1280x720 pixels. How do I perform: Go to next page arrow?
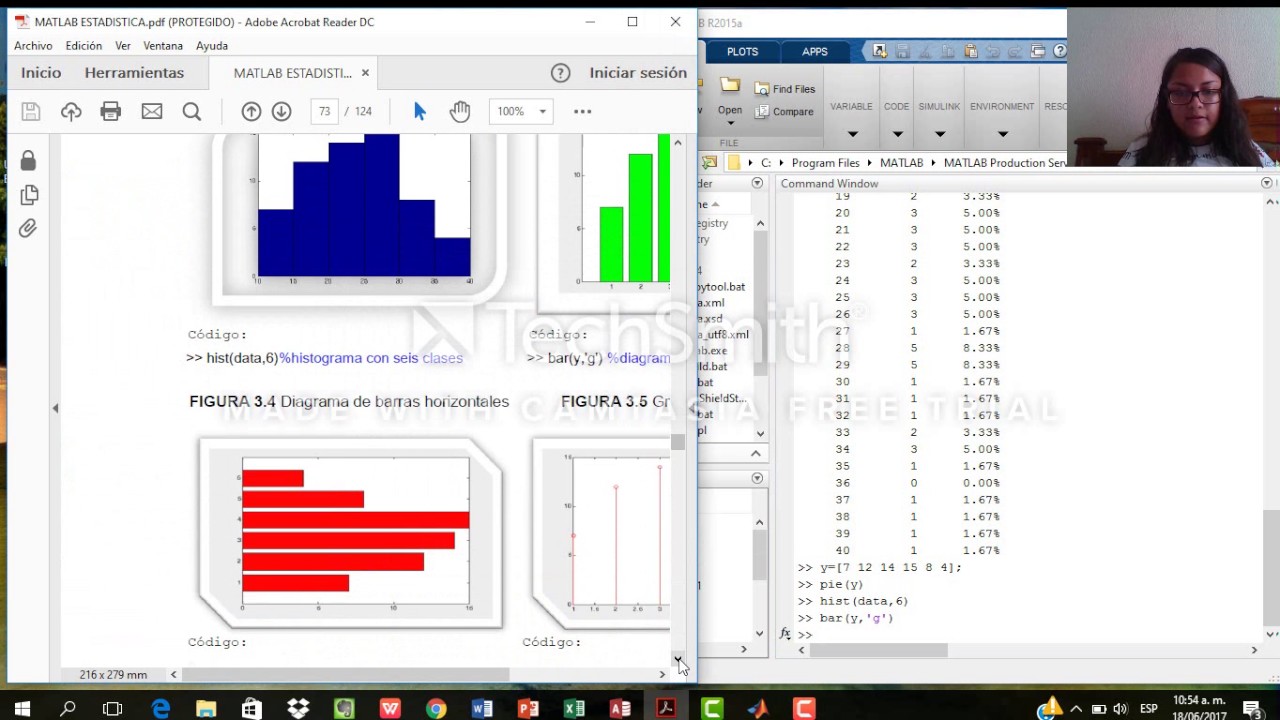281,112
